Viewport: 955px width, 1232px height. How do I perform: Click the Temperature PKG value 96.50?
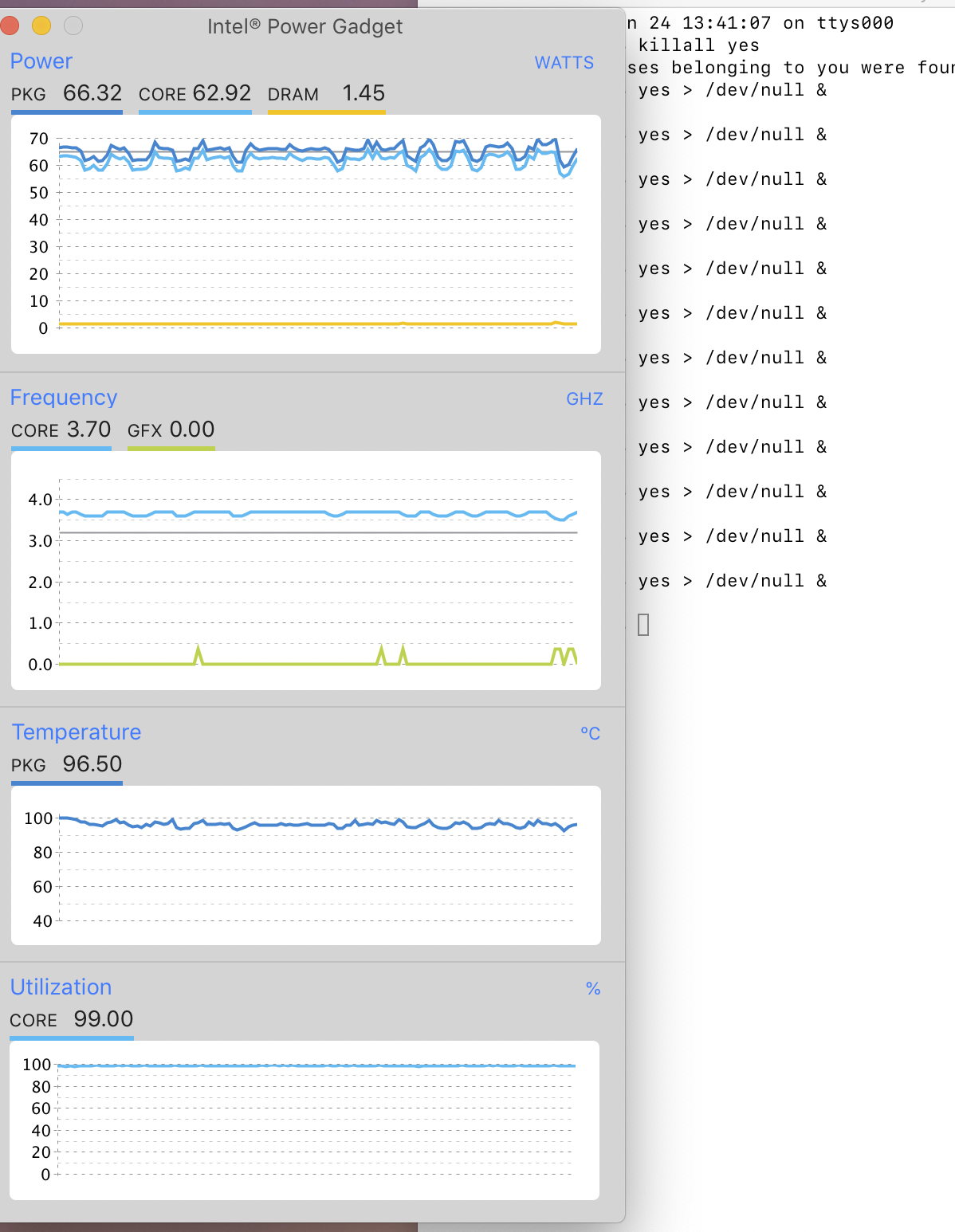pyautogui.click(x=92, y=764)
